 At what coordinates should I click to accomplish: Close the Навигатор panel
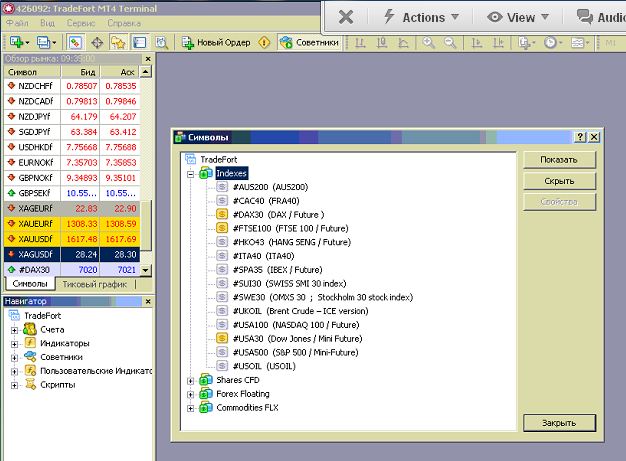pos(148,301)
